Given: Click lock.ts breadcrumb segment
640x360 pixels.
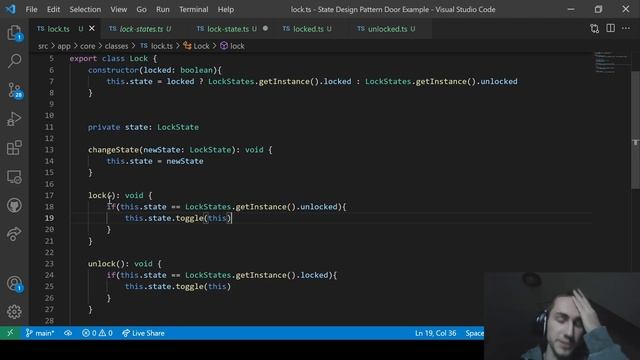Looking at the screenshot, I should click(x=157, y=46).
